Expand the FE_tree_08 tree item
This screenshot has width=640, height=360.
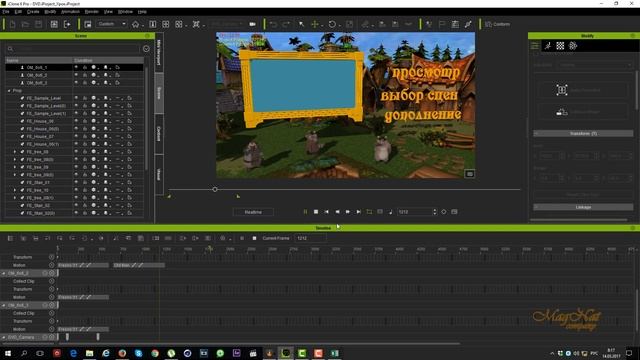15,152
